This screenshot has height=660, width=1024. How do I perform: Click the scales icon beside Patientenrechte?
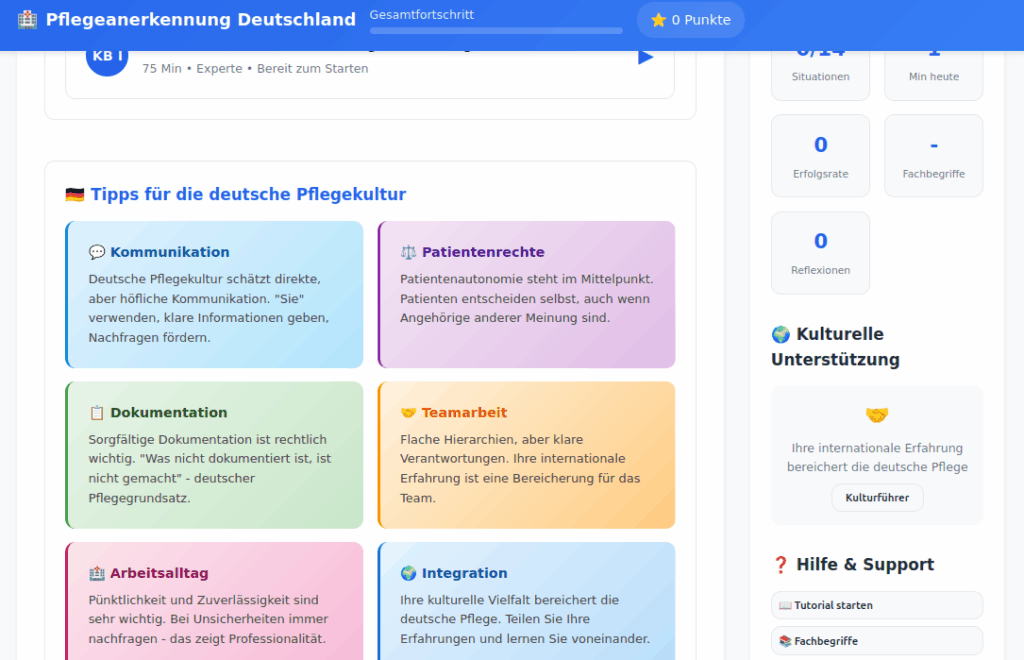click(x=408, y=252)
